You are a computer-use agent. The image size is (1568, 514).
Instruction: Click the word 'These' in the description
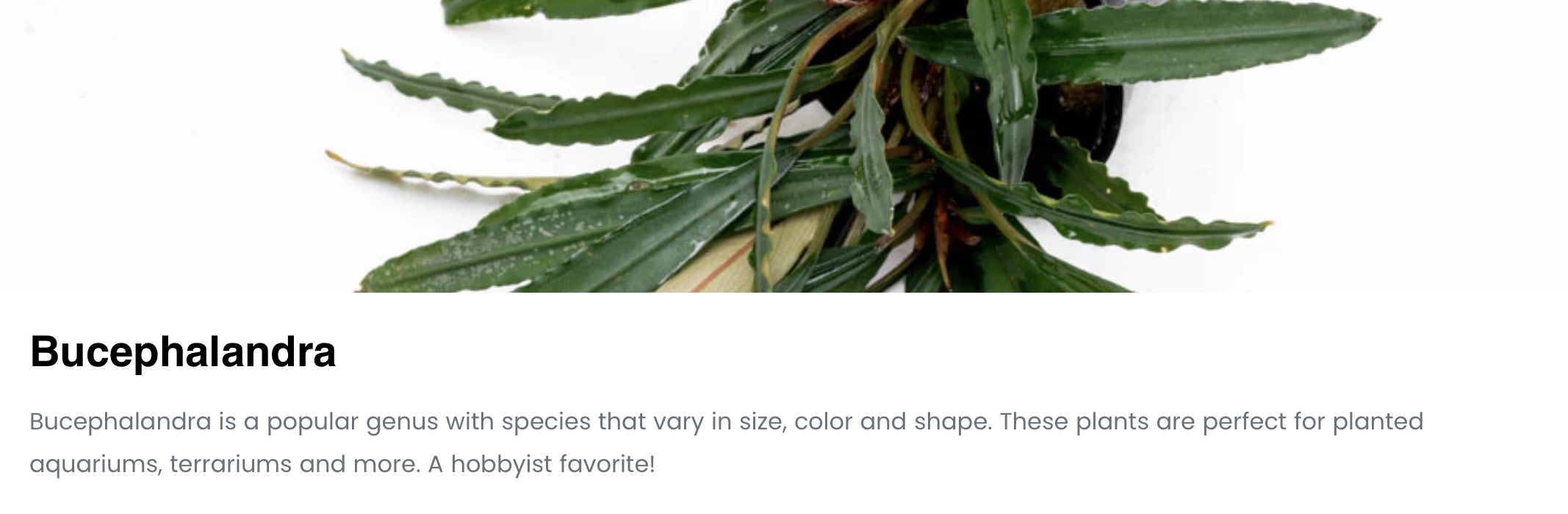(1034, 422)
